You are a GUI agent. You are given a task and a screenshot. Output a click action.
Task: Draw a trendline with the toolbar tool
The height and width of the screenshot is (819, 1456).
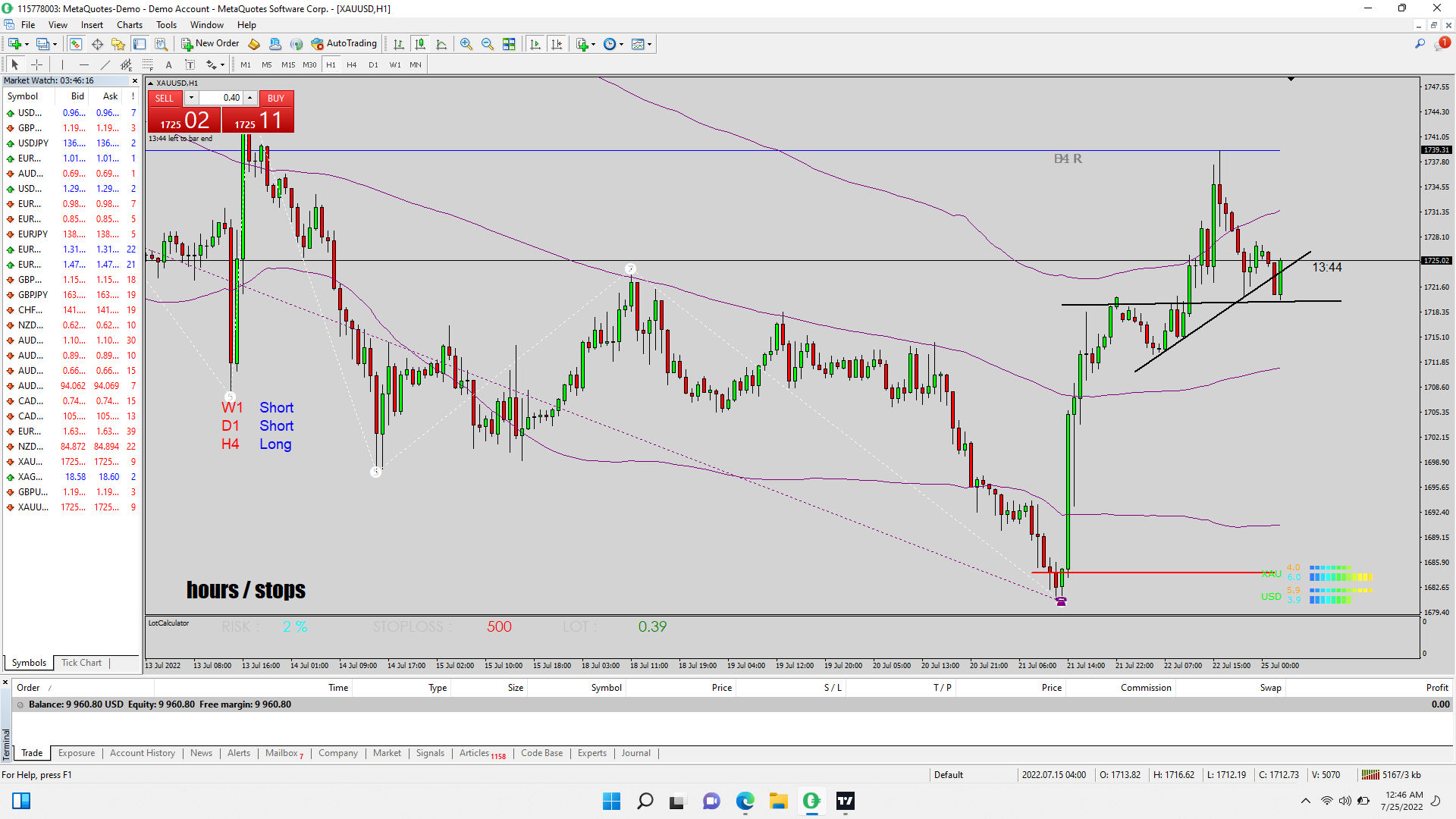click(105, 64)
